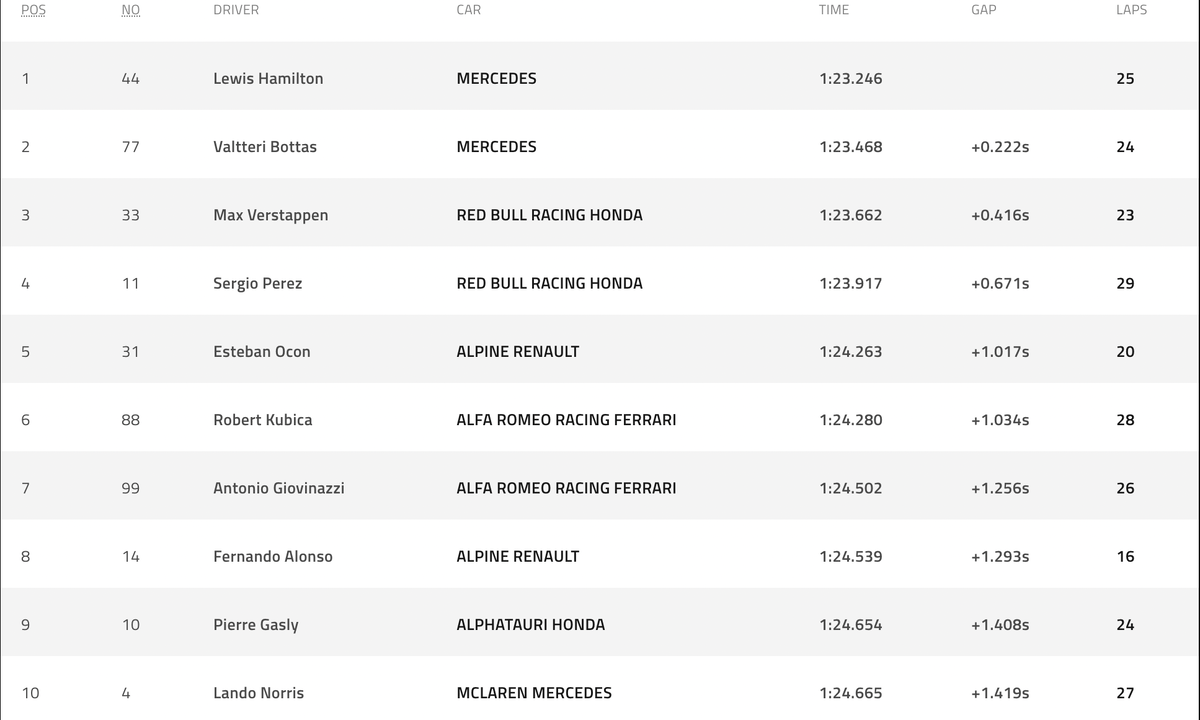The width and height of the screenshot is (1200, 720).
Task: Click Lando Norris driver name
Action: [x=259, y=693]
